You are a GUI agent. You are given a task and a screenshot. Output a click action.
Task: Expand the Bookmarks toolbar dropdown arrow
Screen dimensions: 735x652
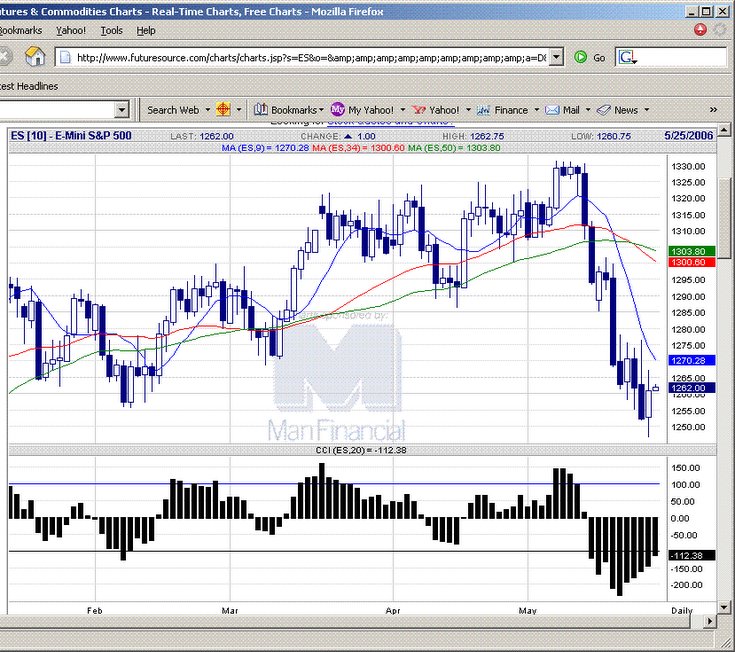tap(321, 110)
